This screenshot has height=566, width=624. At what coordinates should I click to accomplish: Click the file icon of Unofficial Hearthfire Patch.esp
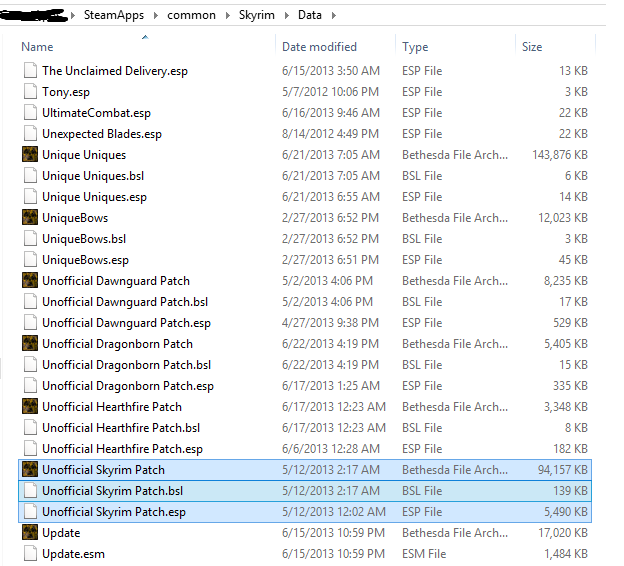[30, 449]
